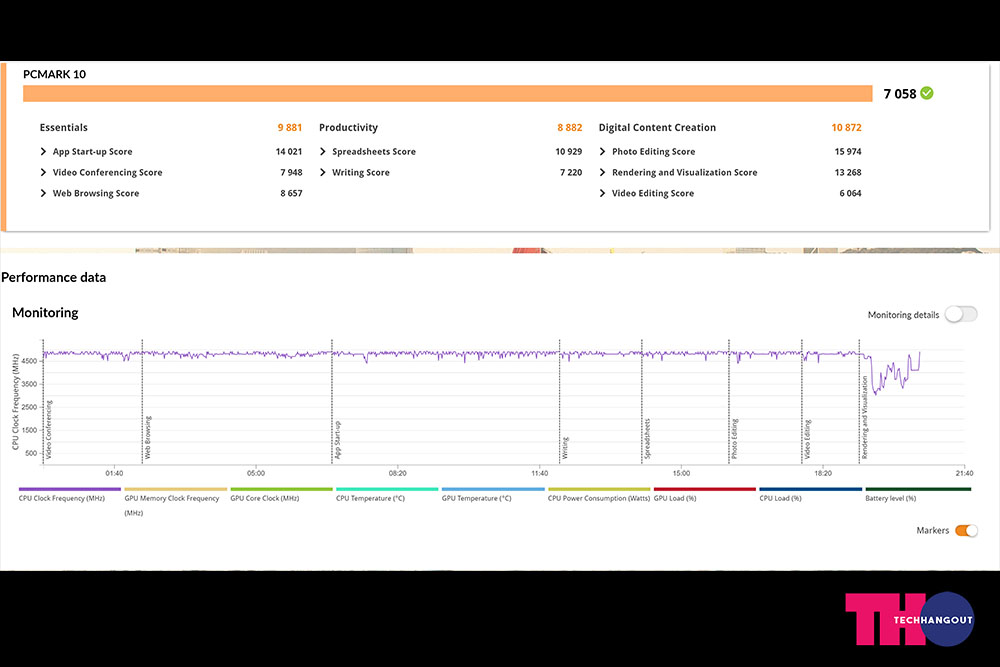Click the orange PCMark score progress bar
1000x667 pixels.
(x=448, y=94)
